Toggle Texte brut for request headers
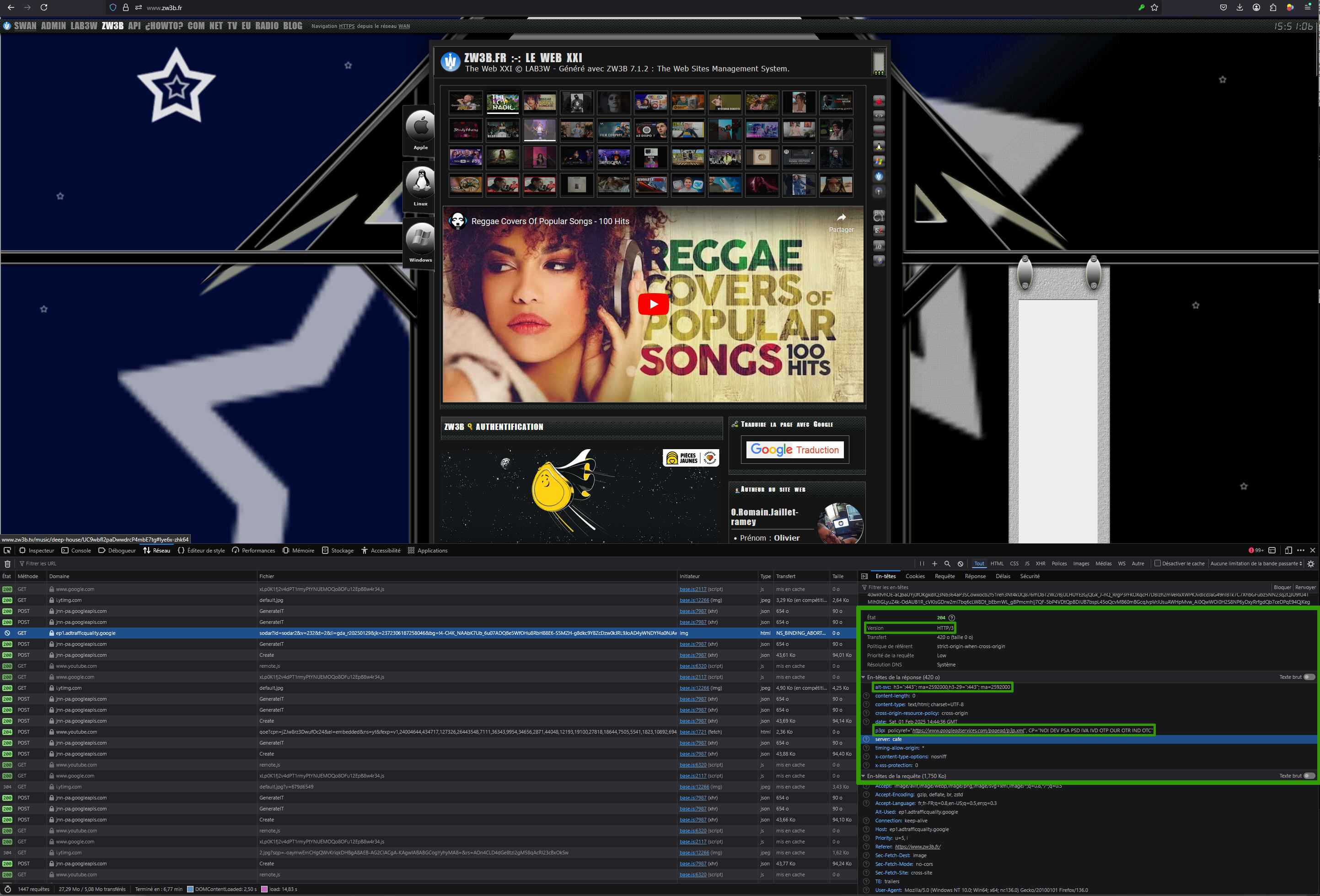Viewport: 1320px width, 896px height. tap(1309, 776)
